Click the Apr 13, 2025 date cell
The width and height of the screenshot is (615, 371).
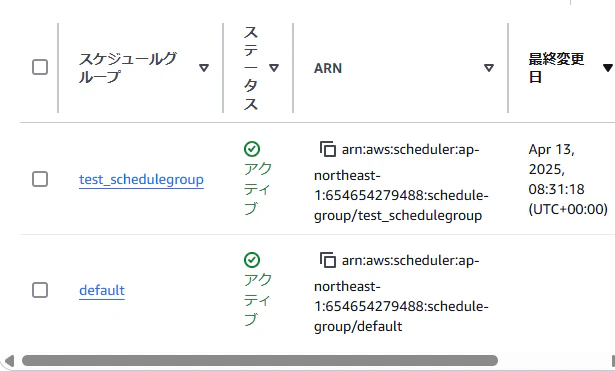pyautogui.click(x=568, y=179)
